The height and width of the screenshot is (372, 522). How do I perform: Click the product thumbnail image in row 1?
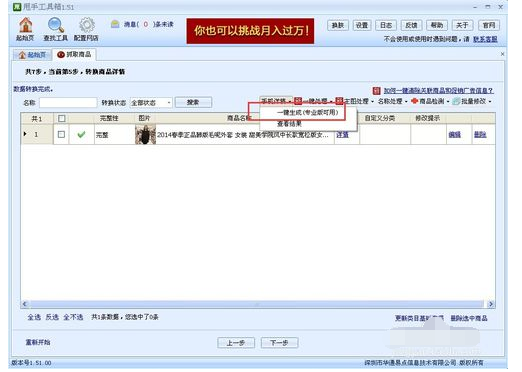[x=145, y=134]
